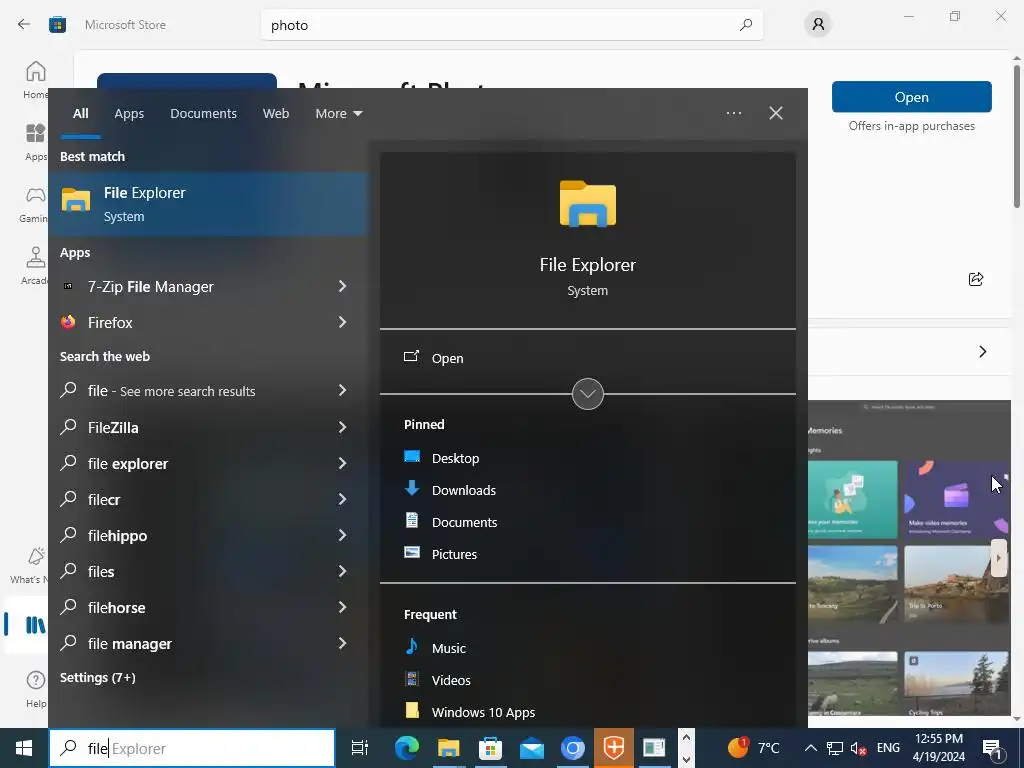
Task: Open Store Library sidebar icon
Action: (34, 625)
